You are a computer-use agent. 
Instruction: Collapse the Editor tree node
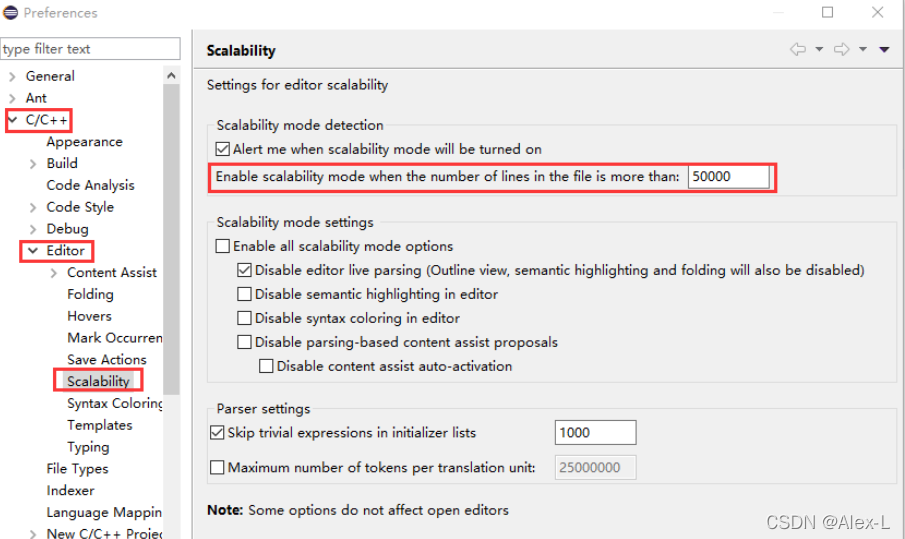(x=33, y=251)
